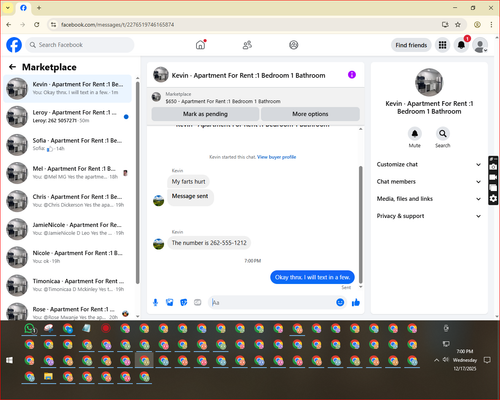Attach a photo file icon
The width and height of the screenshot is (500, 400).
tap(170, 302)
